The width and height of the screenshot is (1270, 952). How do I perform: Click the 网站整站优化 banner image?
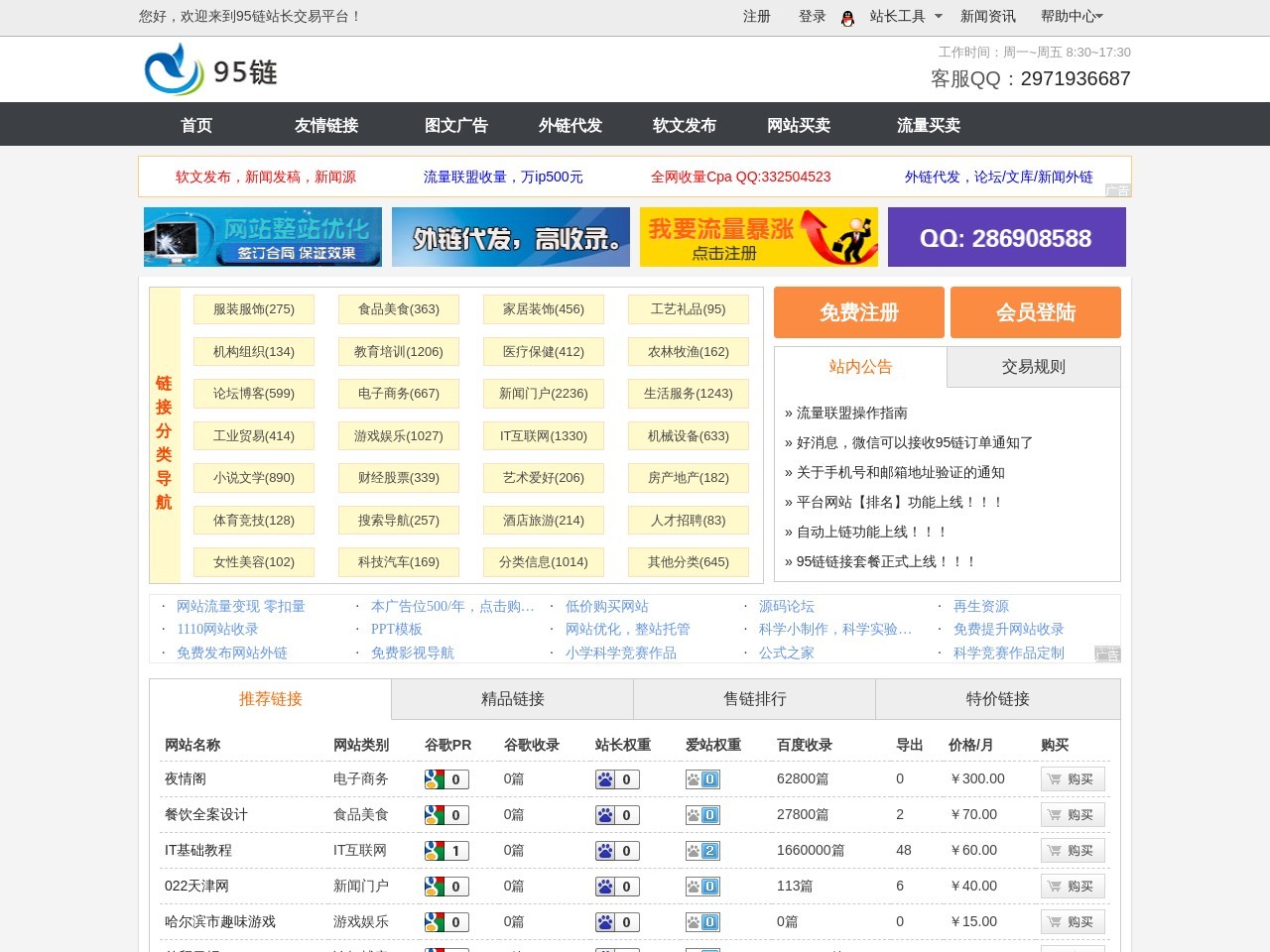click(x=262, y=237)
